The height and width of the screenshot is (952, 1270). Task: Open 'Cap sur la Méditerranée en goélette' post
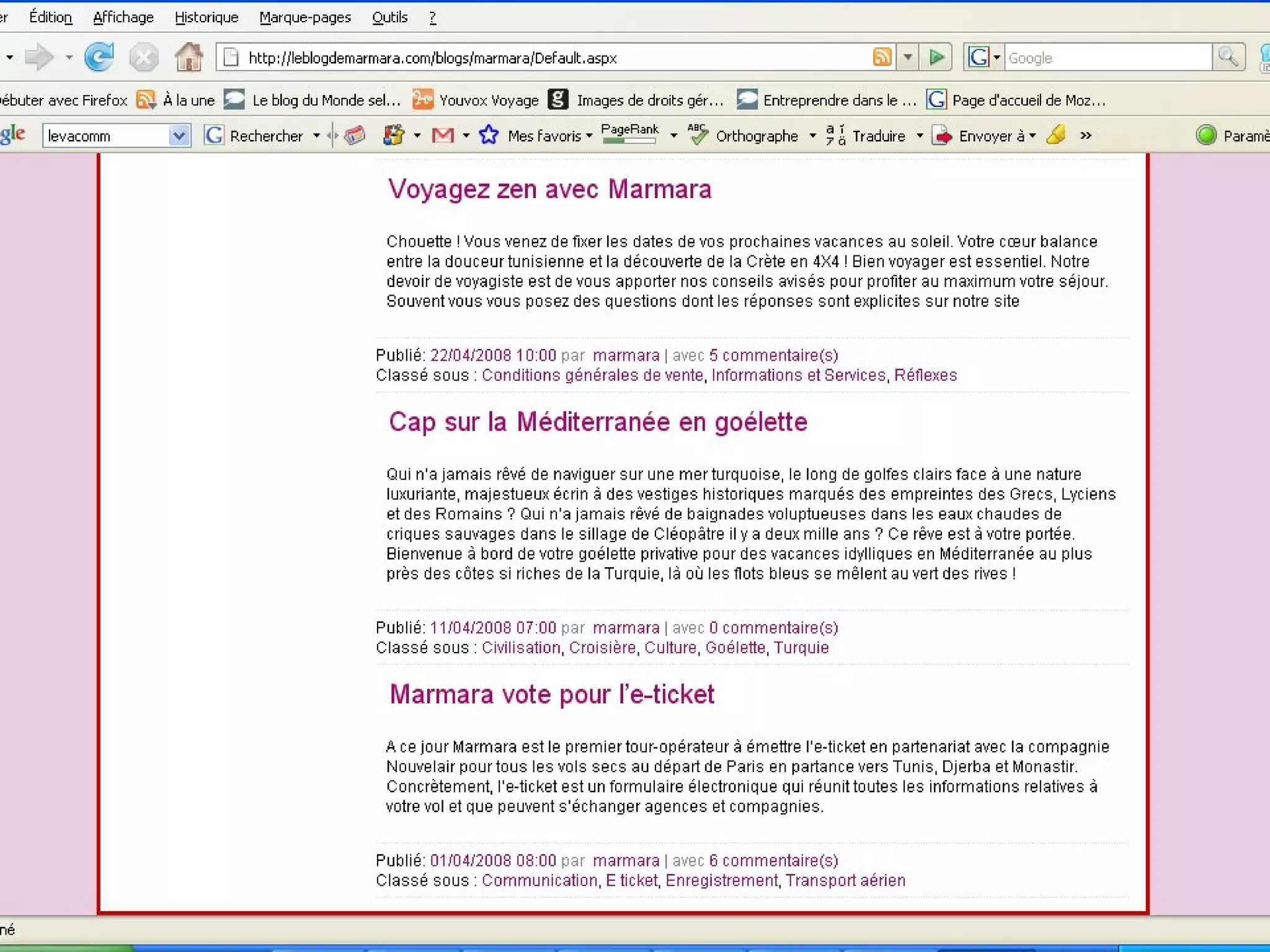point(598,422)
